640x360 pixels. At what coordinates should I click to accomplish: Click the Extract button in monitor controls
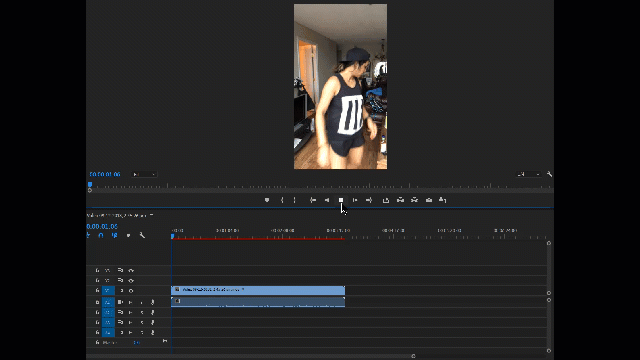[414, 200]
